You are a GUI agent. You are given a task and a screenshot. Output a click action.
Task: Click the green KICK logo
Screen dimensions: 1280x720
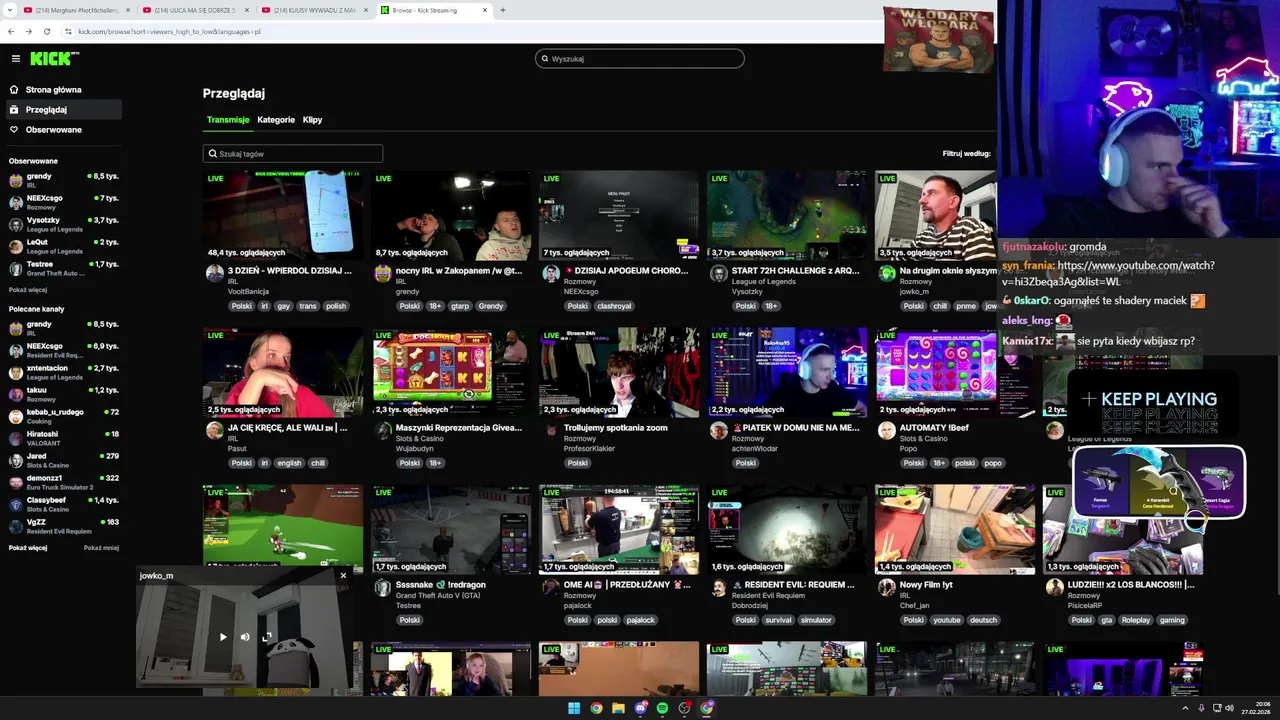point(54,59)
